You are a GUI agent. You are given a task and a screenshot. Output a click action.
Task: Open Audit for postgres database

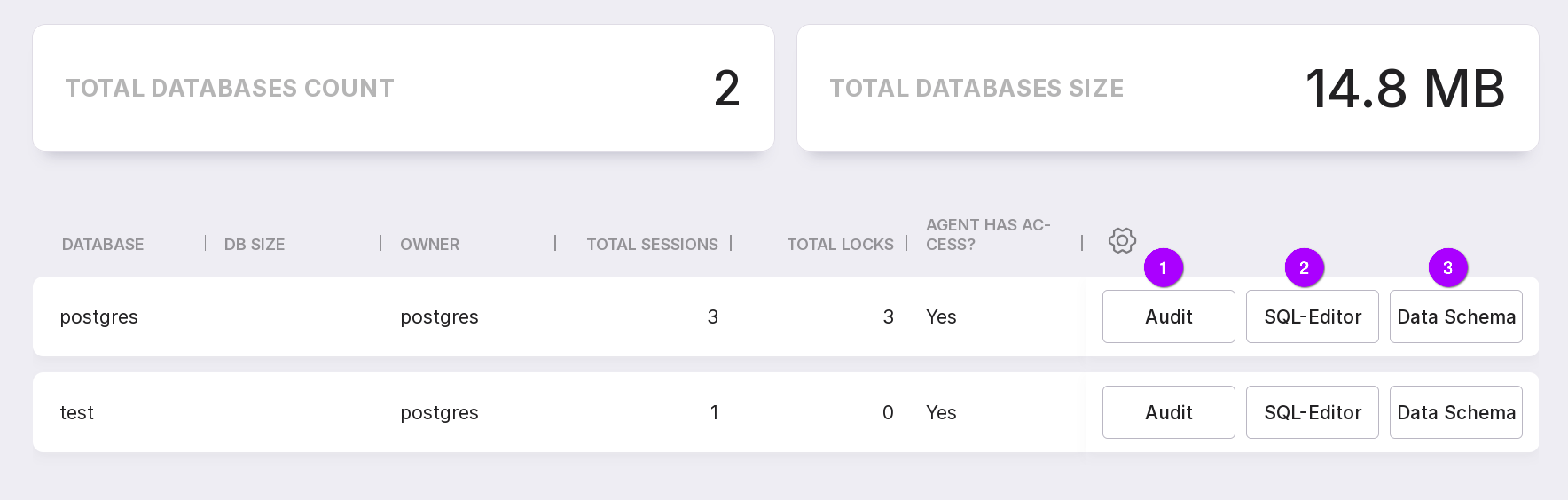click(x=1168, y=317)
